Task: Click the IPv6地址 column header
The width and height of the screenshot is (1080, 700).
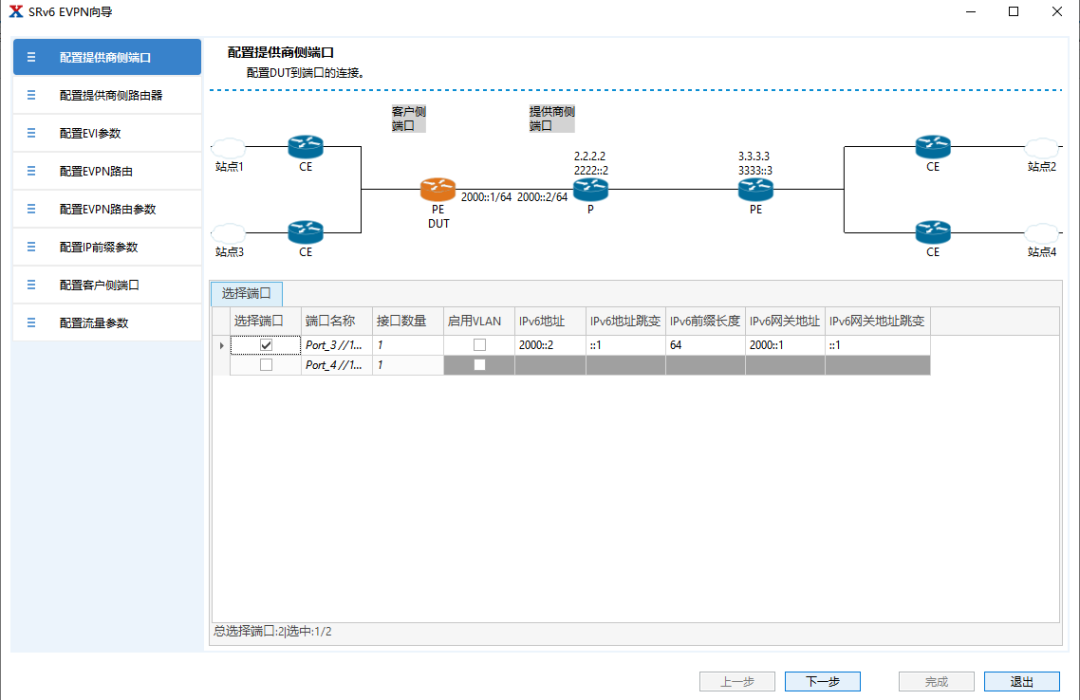Action: click(x=550, y=321)
